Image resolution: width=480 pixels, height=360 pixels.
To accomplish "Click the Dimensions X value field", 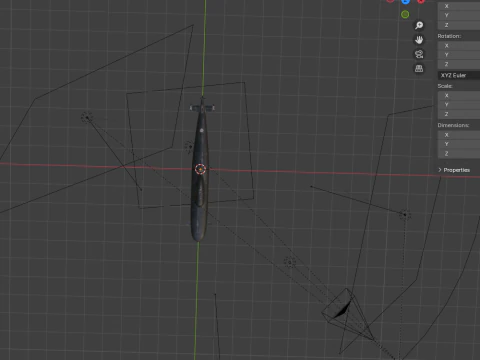I will (459, 135).
